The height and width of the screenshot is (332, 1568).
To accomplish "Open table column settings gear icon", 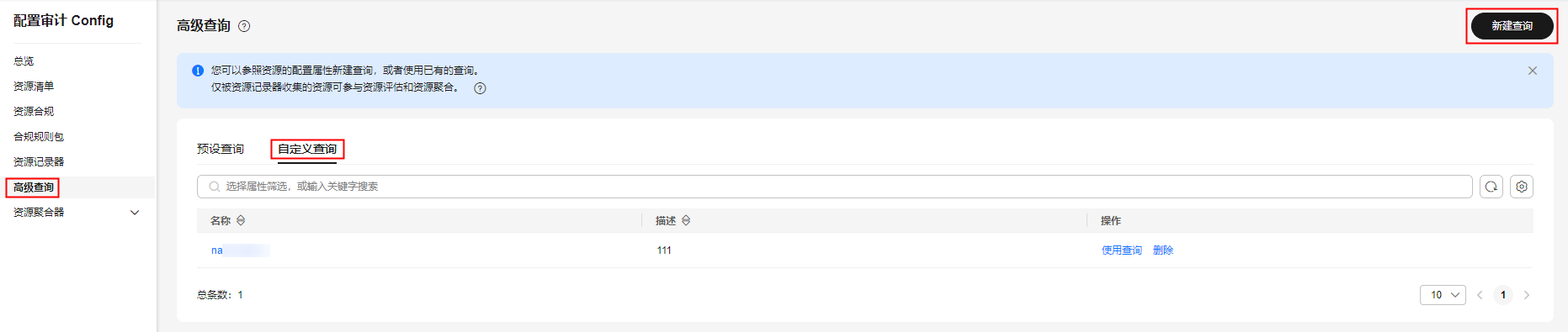I will 1522,187.
